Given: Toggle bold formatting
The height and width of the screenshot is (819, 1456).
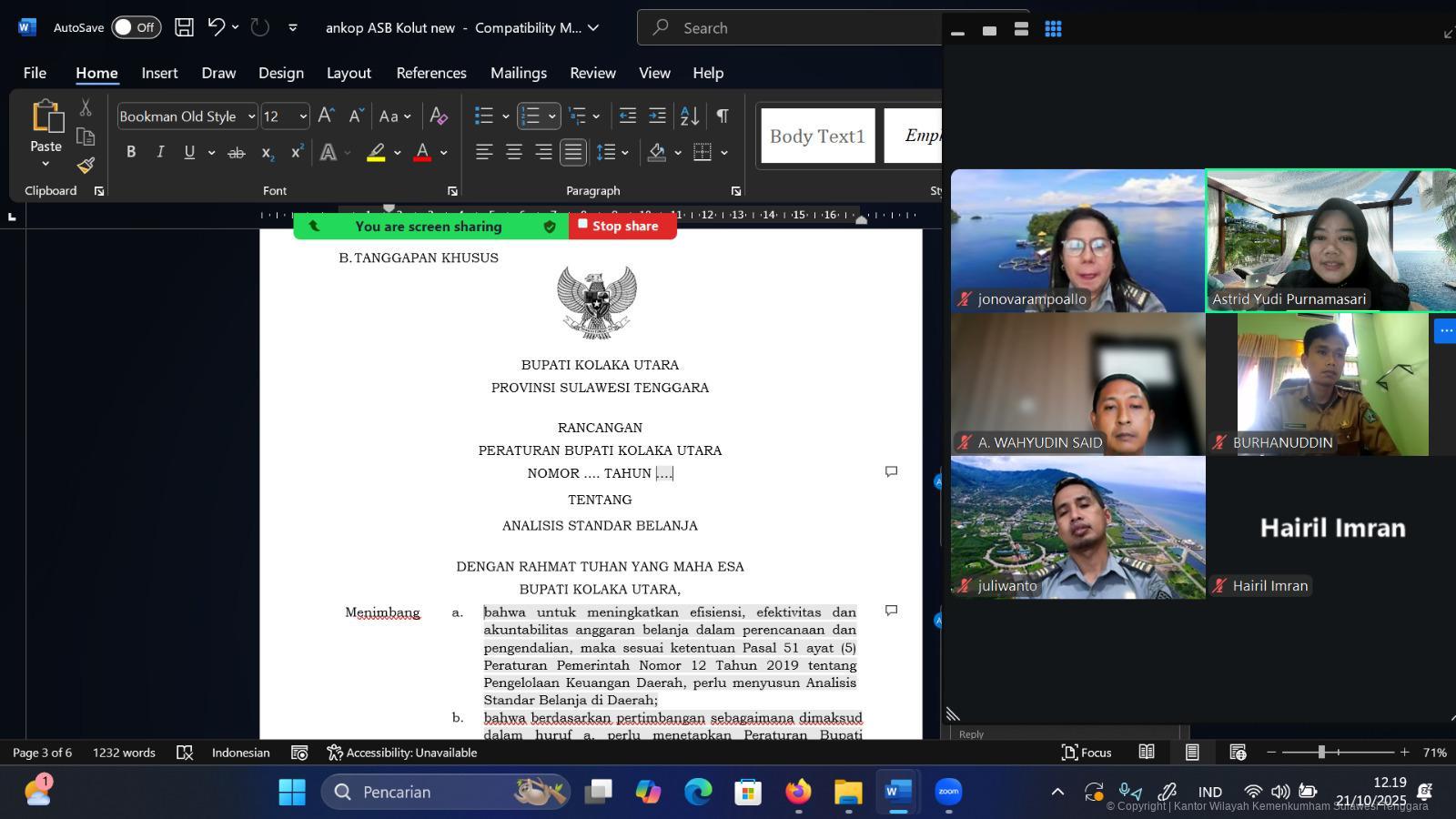Looking at the screenshot, I should (131, 152).
